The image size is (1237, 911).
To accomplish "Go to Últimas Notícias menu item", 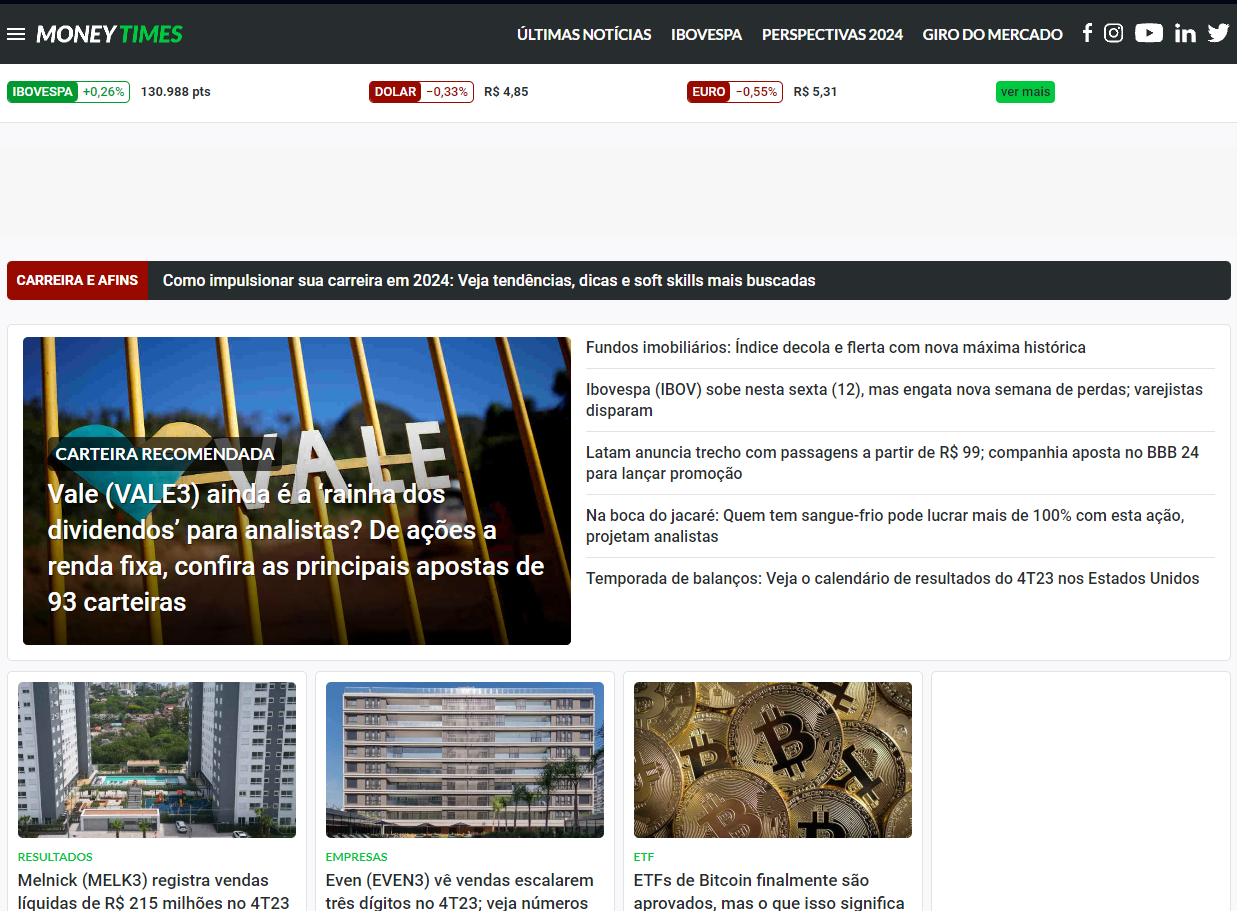I will click(584, 34).
